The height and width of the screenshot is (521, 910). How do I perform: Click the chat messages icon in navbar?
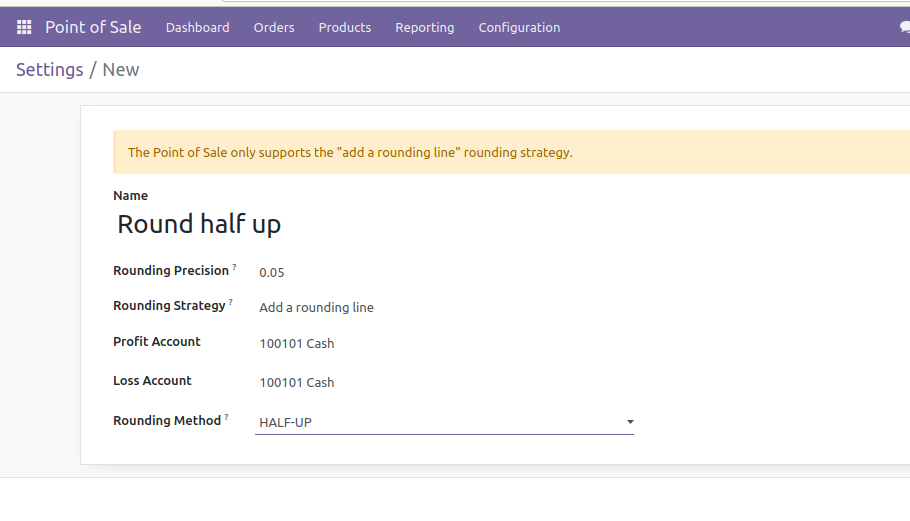point(904,28)
